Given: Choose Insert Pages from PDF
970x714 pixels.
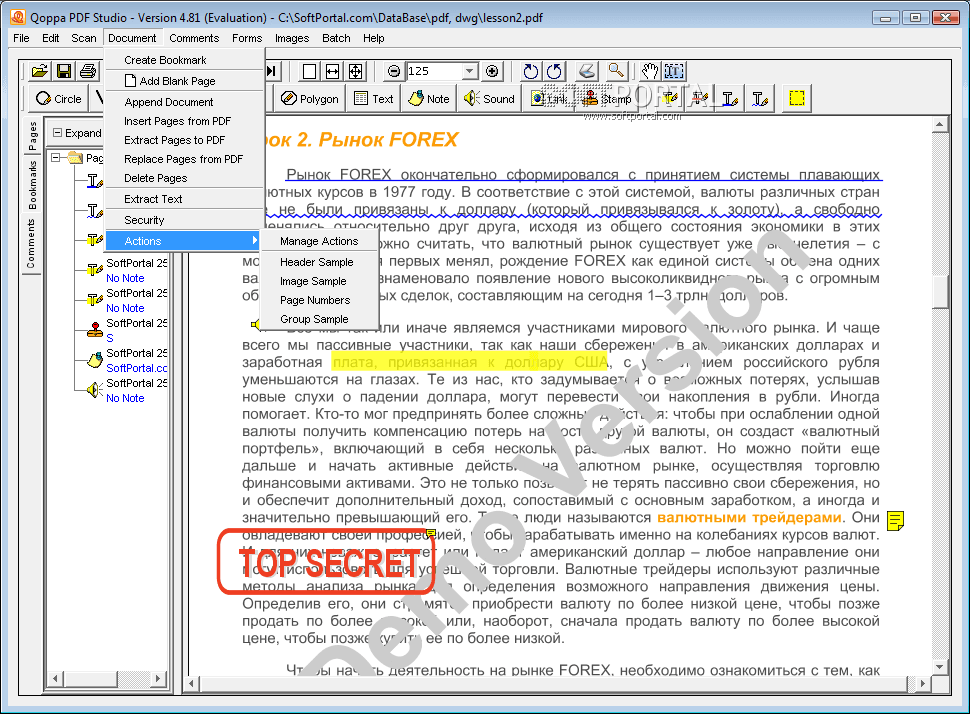Looking at the screenshot, I should point(185,121).
